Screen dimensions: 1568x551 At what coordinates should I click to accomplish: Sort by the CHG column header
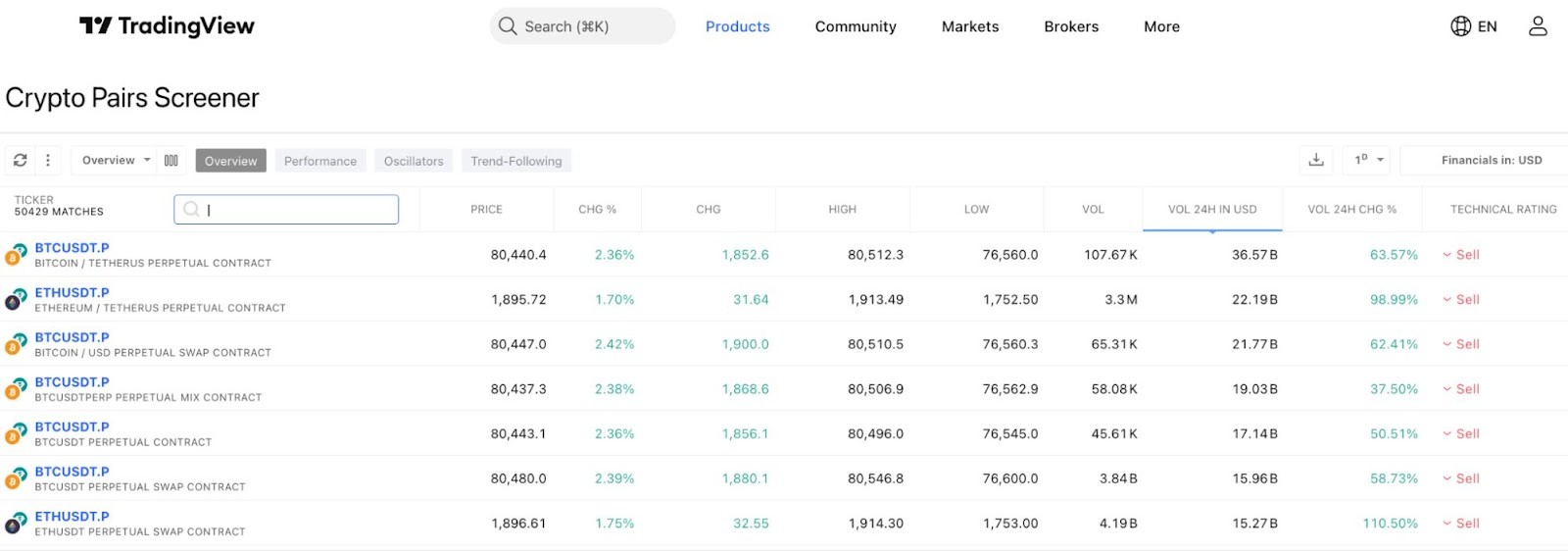pyautogui.click(x=709, y=209)
